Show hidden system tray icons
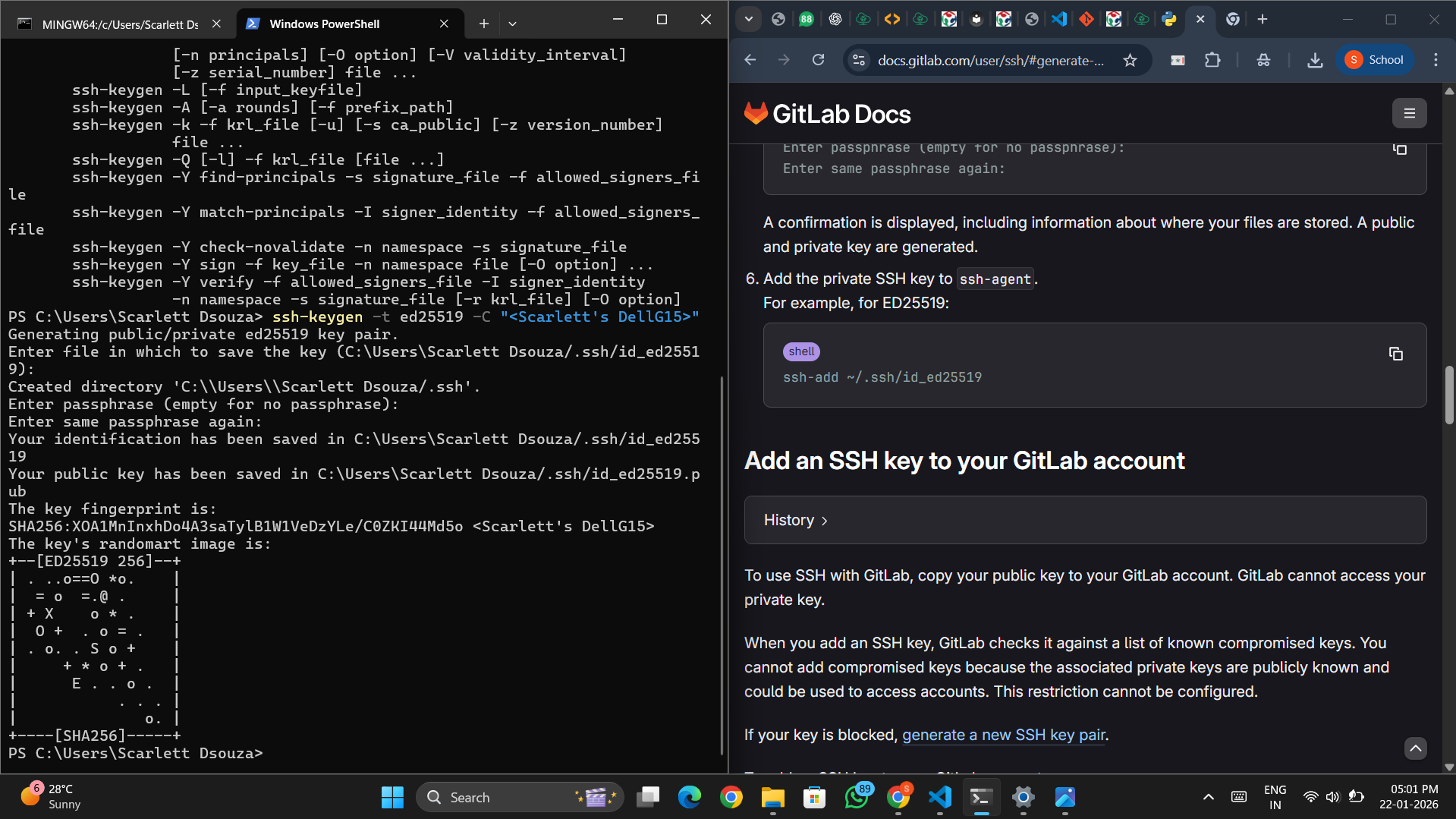The height and width of the screenshot is (819, 1456). 1209,797
